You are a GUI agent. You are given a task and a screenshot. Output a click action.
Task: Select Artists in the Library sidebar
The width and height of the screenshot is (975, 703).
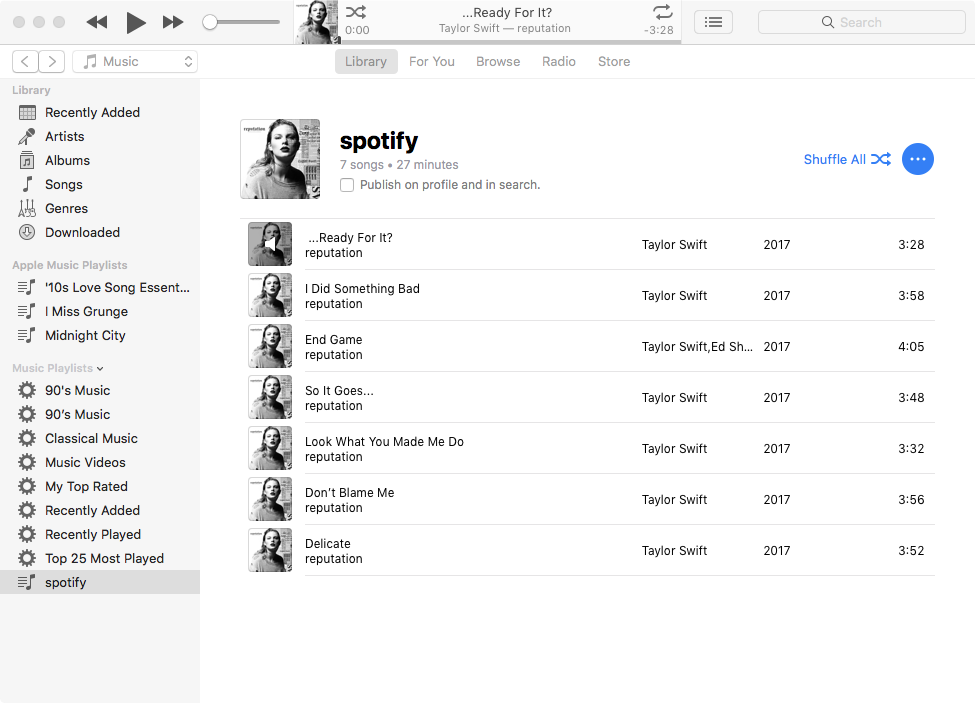pyautogui.click(x=64, y=136)
